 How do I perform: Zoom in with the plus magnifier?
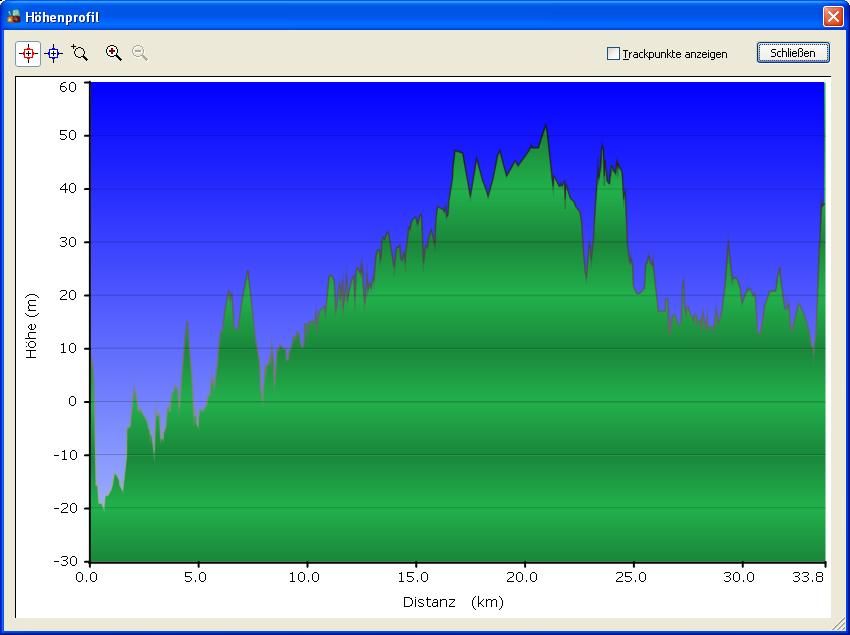[114, 54]
